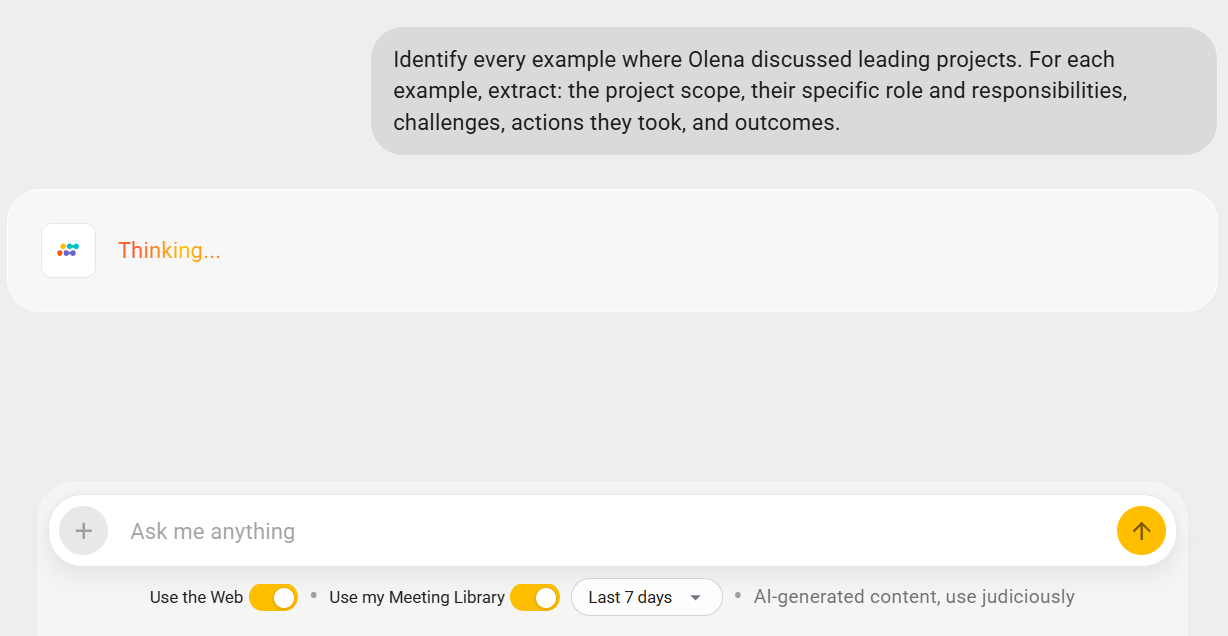The image size is (1228, 636).
Task: Click the caret arrow beside Last 7 days
Action: 696,598
